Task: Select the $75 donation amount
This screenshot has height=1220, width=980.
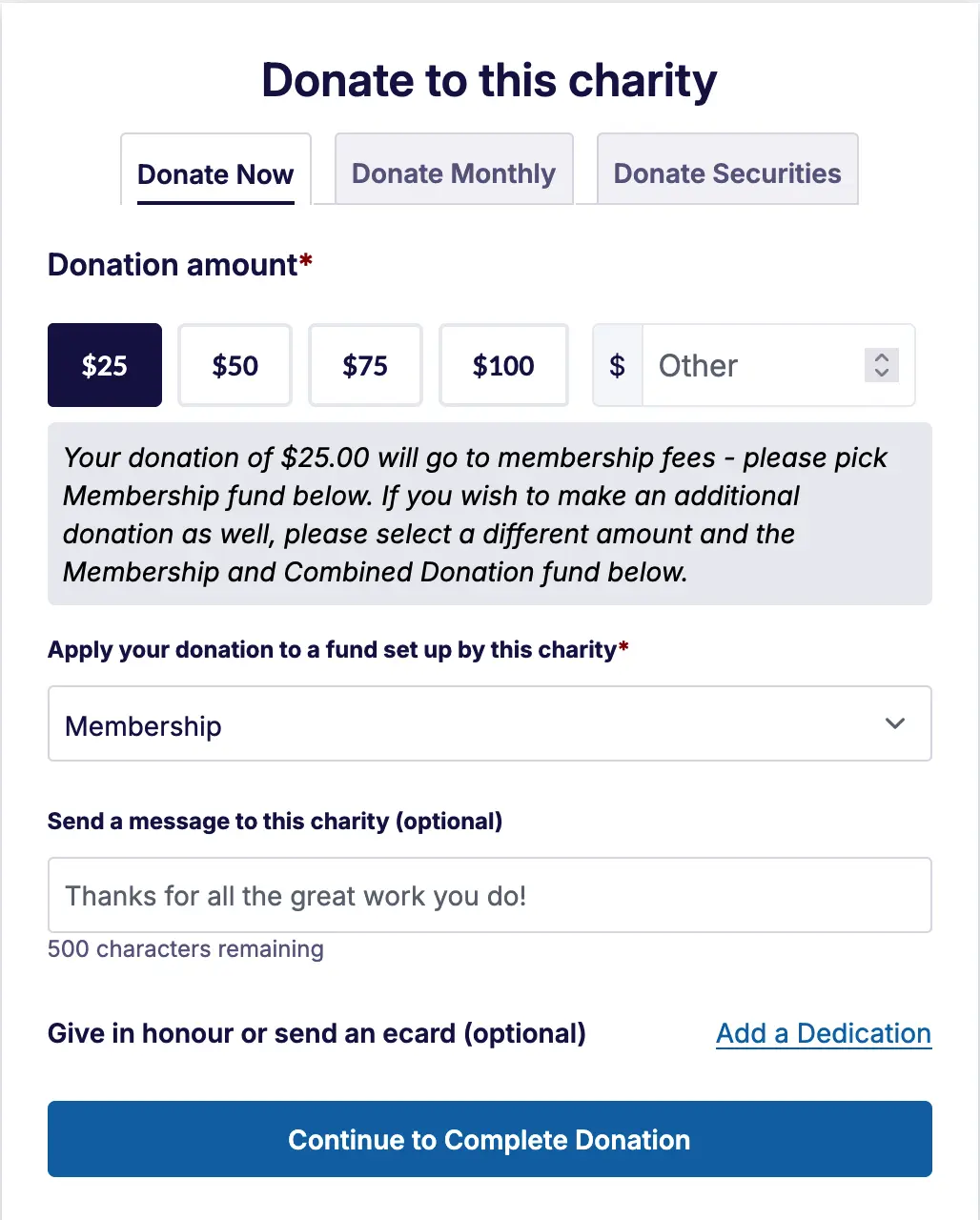Action: click(365, 365)
